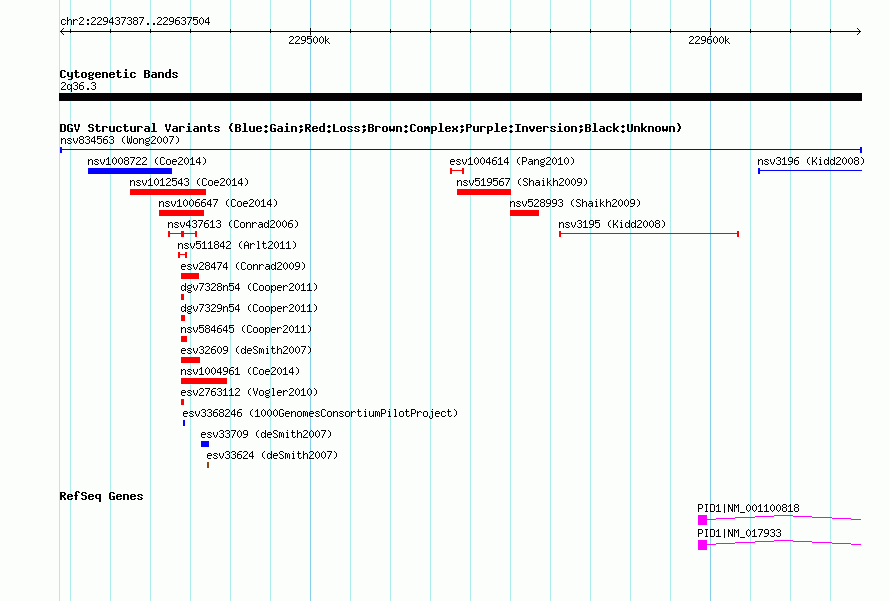Select the PID1|NM_001100818 gene label
Screen dimensions: 890x601
click(748, 508)
